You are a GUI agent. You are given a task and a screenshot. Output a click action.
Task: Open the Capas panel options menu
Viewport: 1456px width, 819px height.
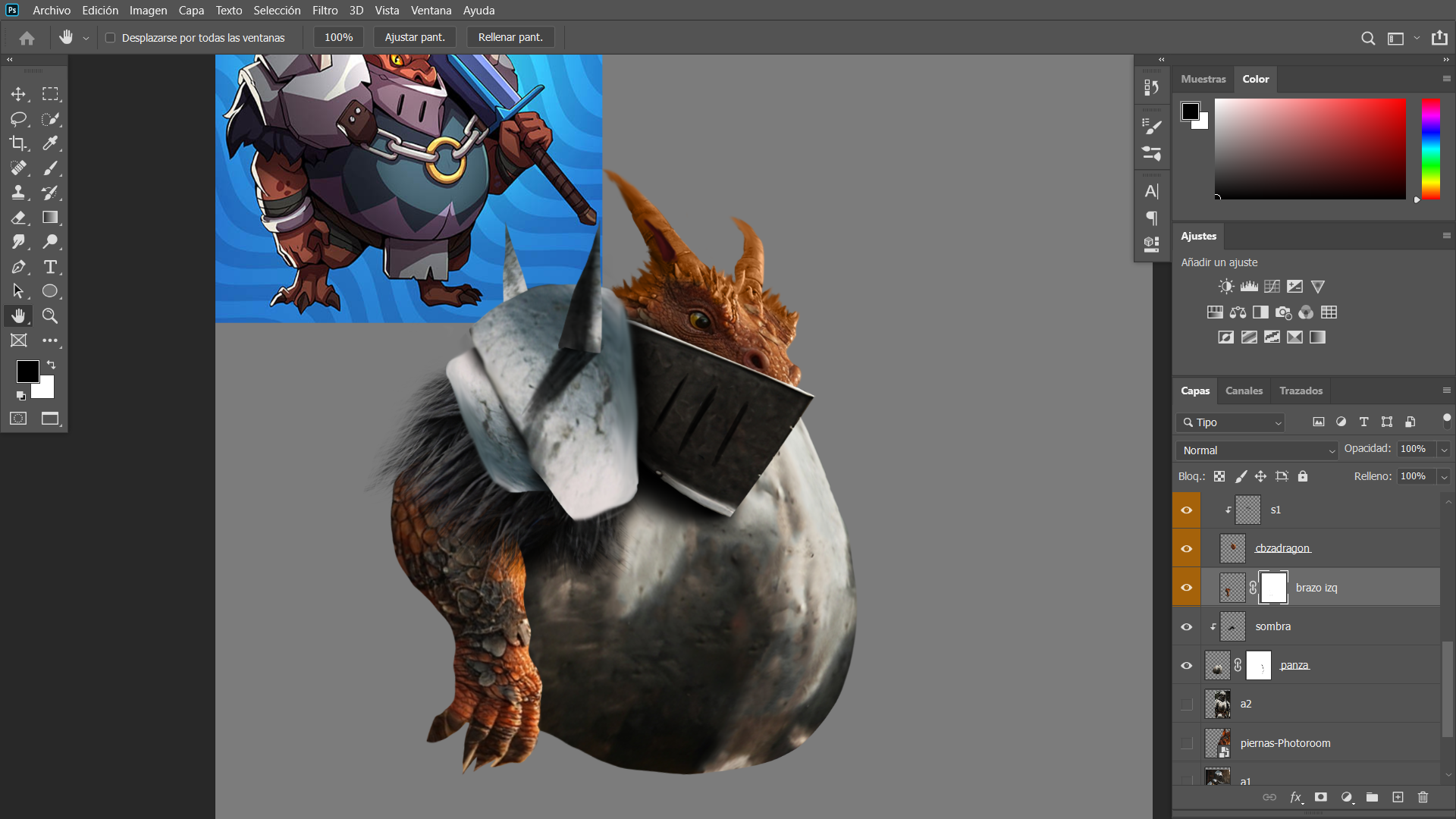coord(1446,391)
